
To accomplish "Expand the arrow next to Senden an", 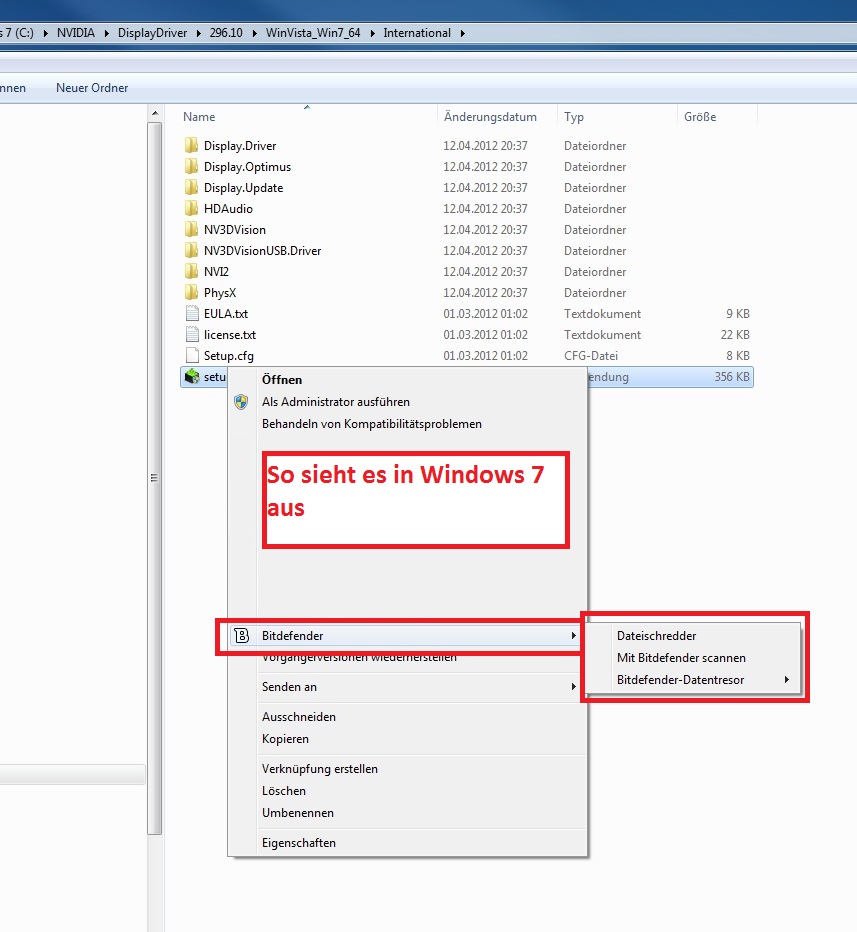I will pyautogui.click(x=573, y=687).
